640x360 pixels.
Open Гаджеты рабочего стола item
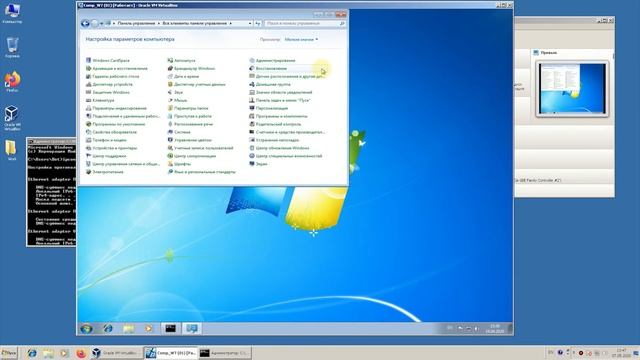(112, 76)
